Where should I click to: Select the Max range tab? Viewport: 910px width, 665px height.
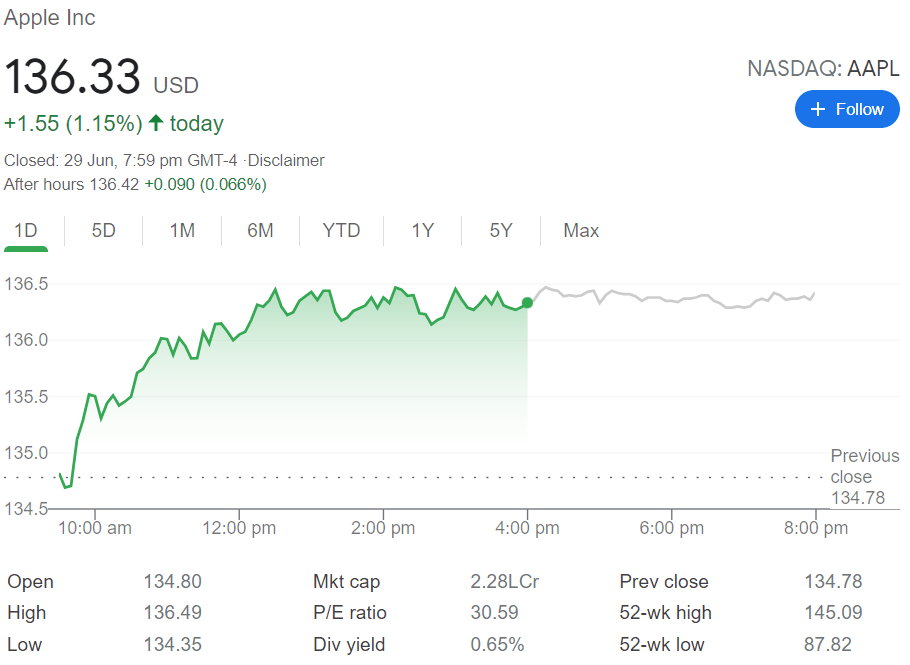click(581, 231)
